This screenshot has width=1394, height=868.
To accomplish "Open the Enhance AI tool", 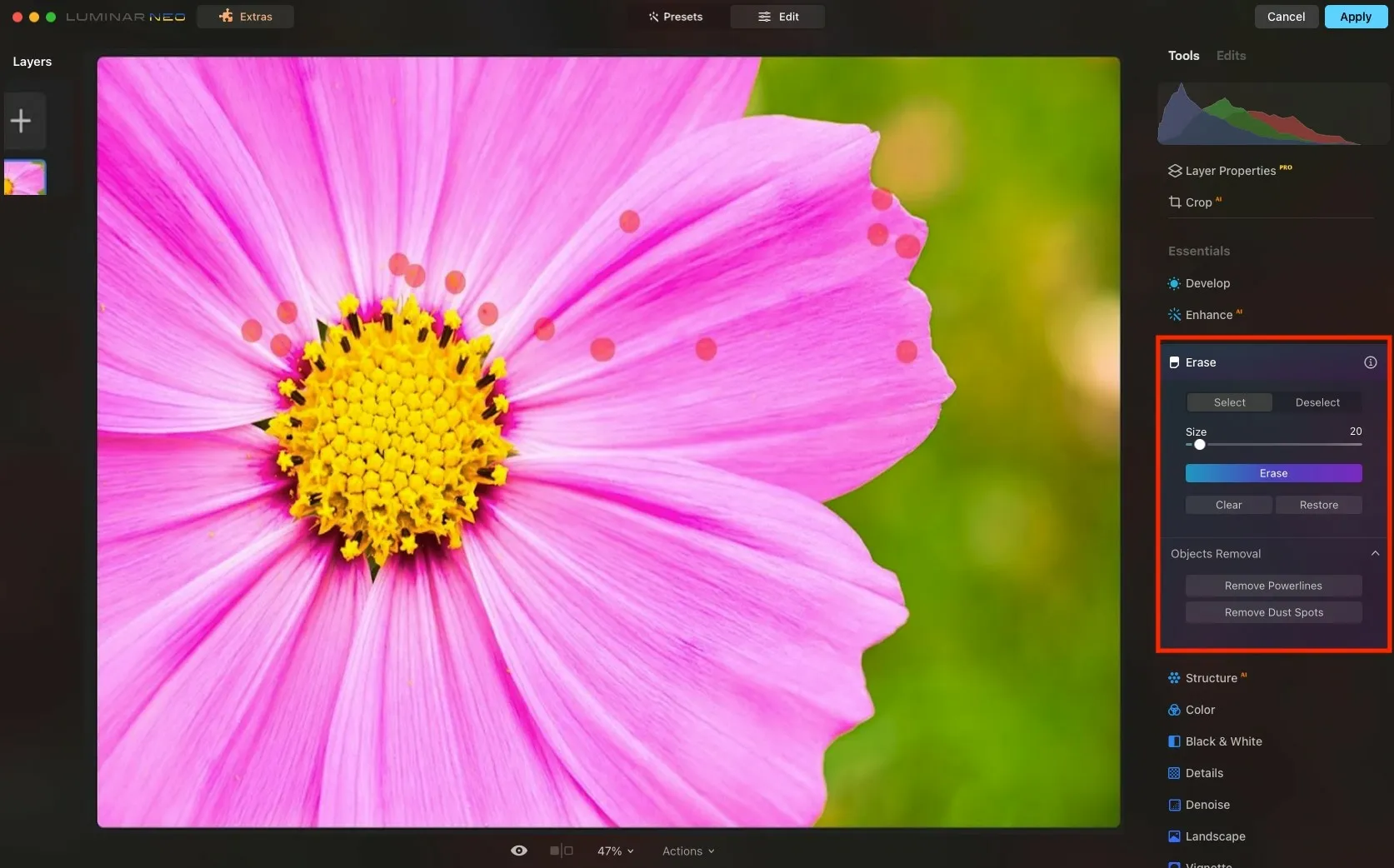I will click(1208, 315).
